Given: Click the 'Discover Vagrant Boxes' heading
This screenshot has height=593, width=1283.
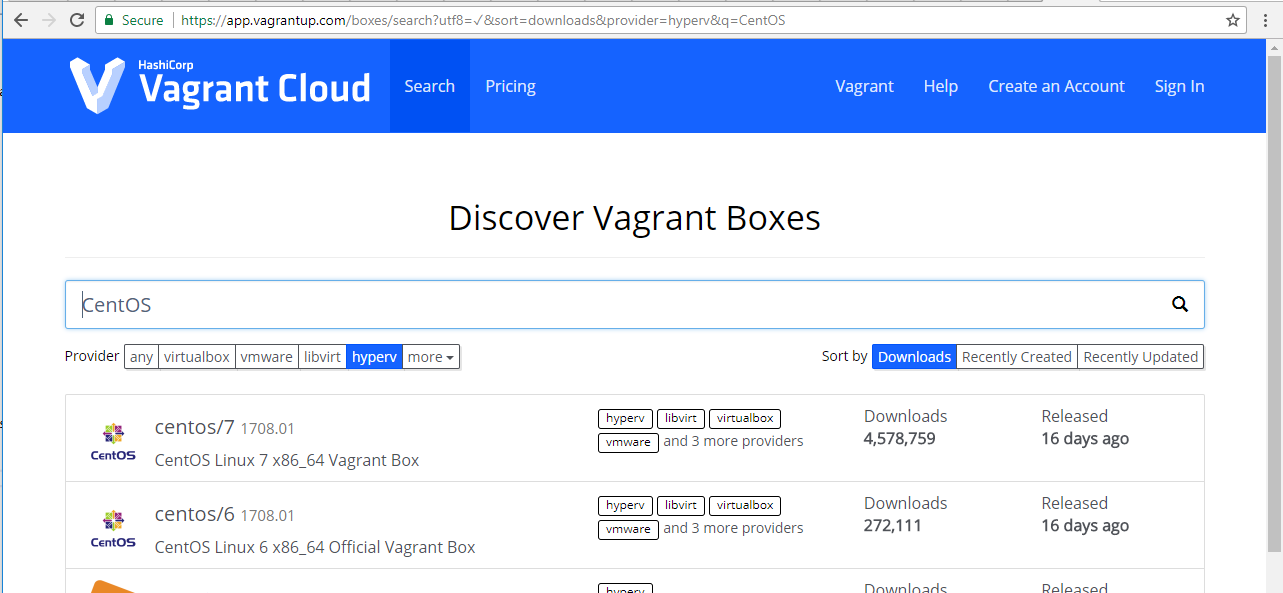Looking at the screenshot, I should pos(635,218).
